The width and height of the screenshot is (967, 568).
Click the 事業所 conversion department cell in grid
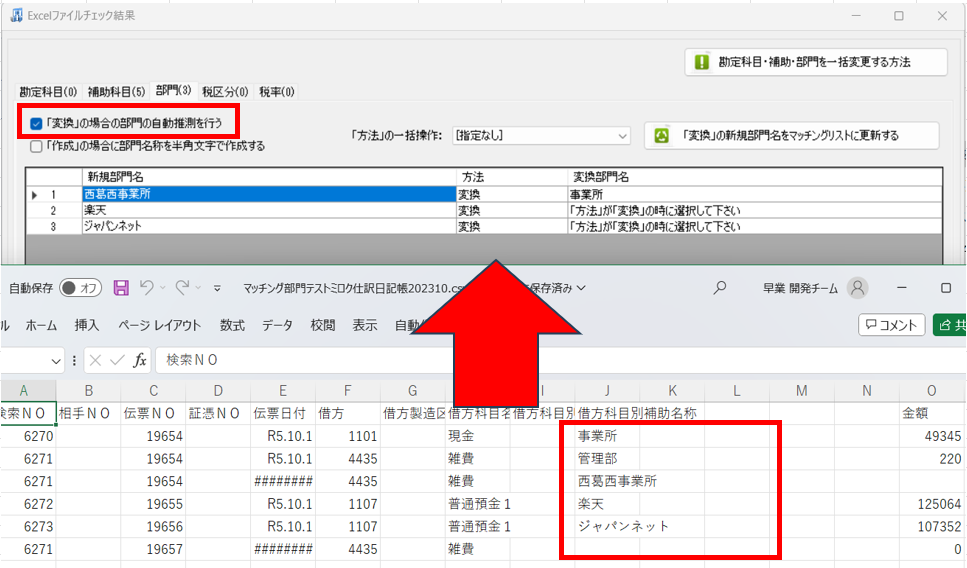754,195
